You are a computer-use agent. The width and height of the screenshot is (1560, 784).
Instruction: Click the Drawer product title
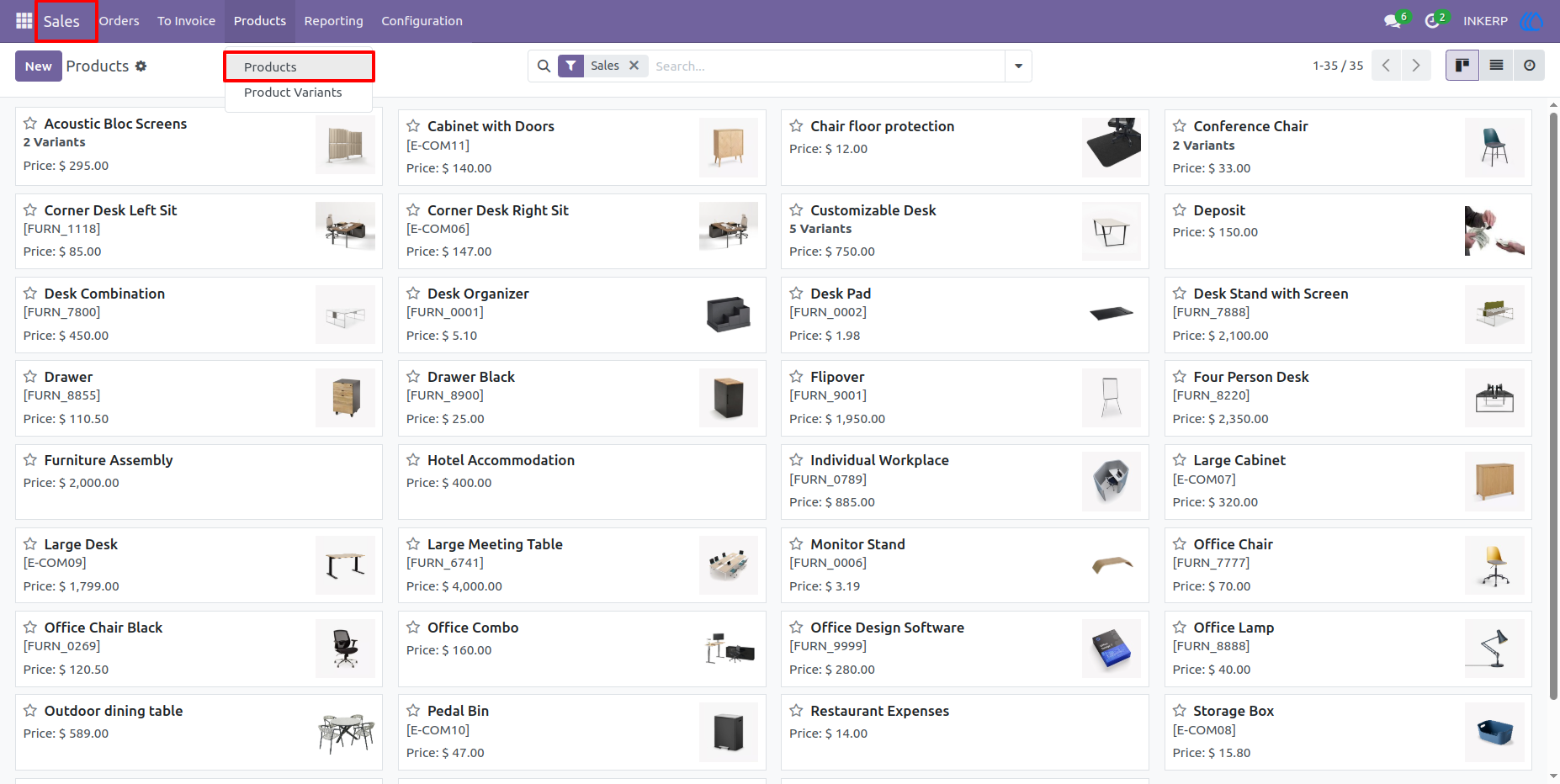pos(68,377)
